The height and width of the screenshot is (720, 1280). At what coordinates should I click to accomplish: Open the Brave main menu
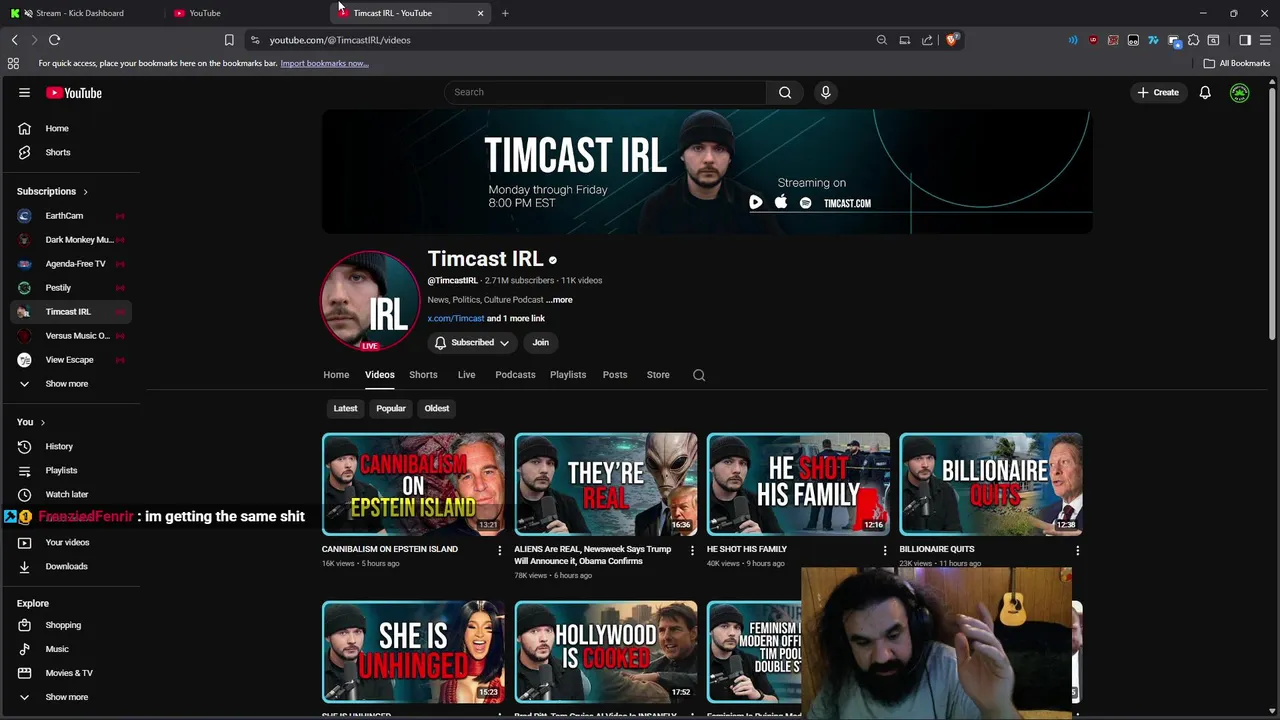pos(1265,40)
